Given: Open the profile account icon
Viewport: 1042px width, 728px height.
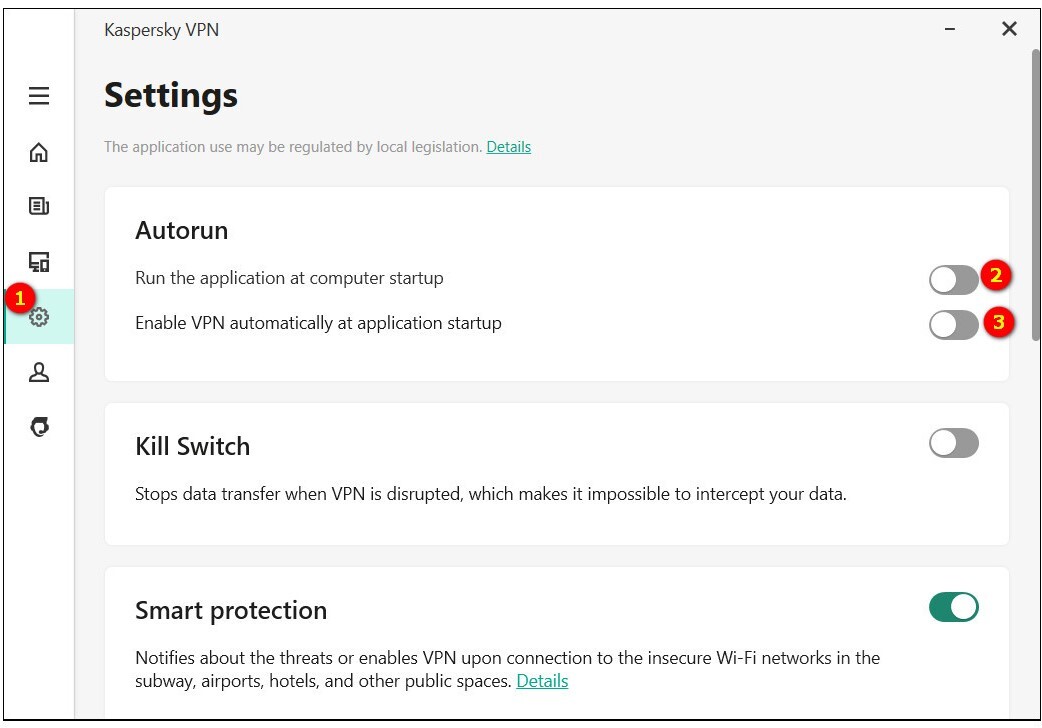Looking at the screenshot, I should click(39, 373).
